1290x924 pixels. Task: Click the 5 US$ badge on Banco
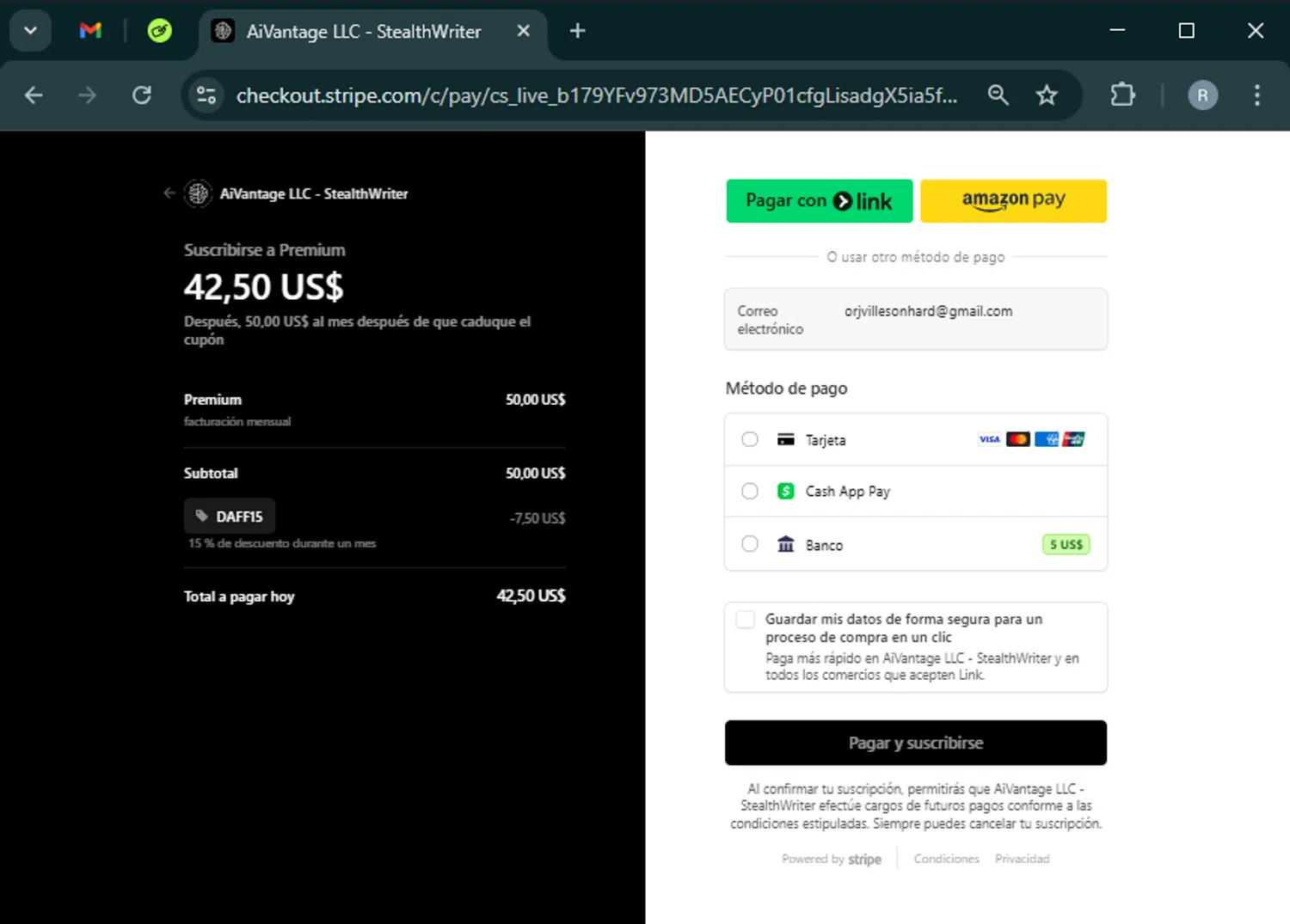pyautogui.click(x=1066, y=544)
